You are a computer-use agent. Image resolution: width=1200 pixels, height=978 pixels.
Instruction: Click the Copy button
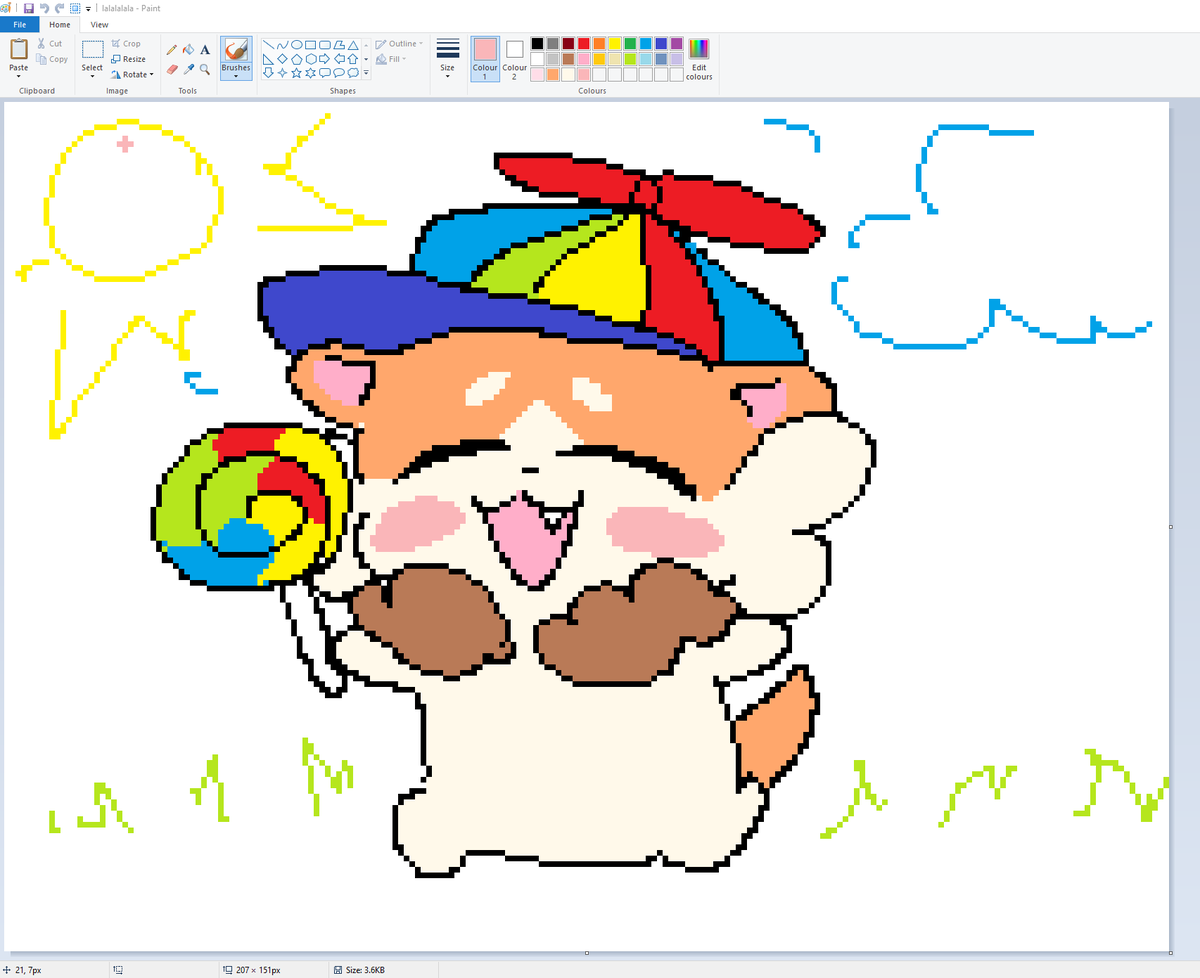pyautogui.click(x=51, y=59)
